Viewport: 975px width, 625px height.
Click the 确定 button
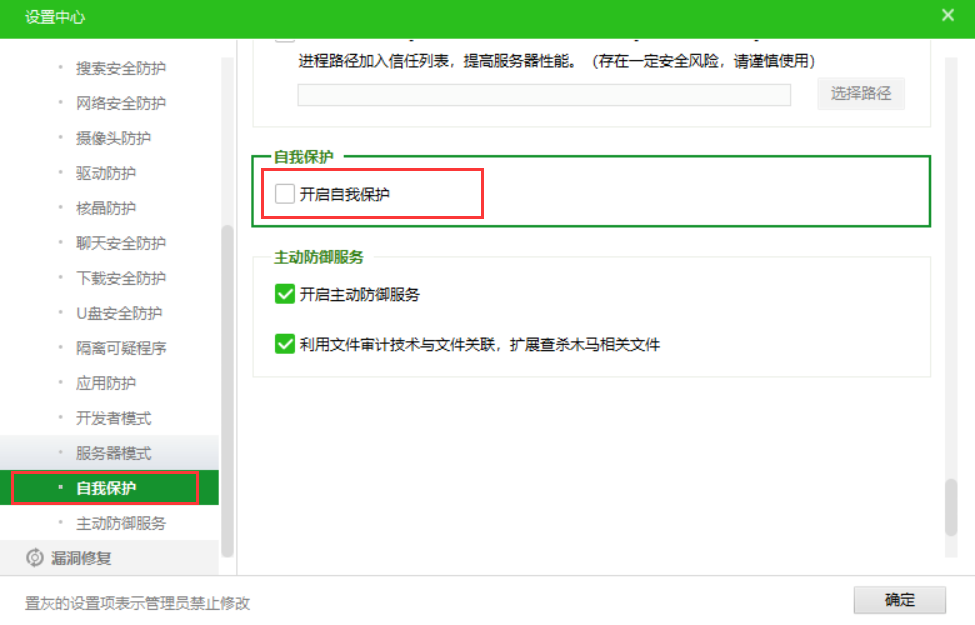899,600
